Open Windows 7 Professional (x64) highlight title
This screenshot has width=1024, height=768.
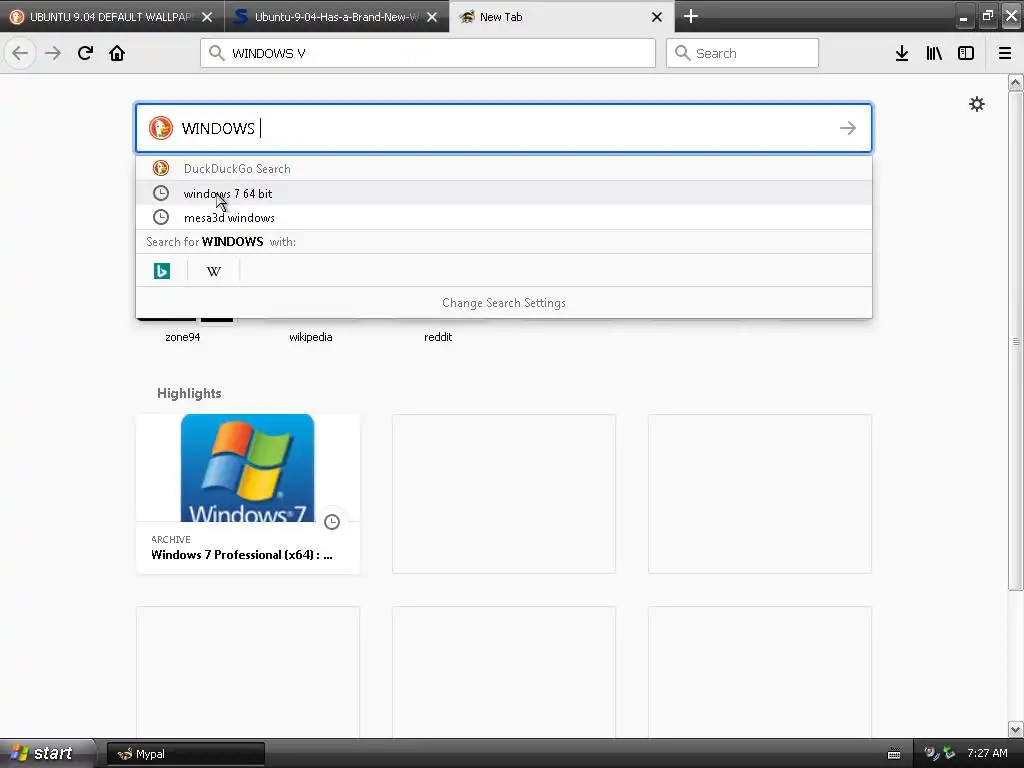pyautogui.click(x=242, y=554)
